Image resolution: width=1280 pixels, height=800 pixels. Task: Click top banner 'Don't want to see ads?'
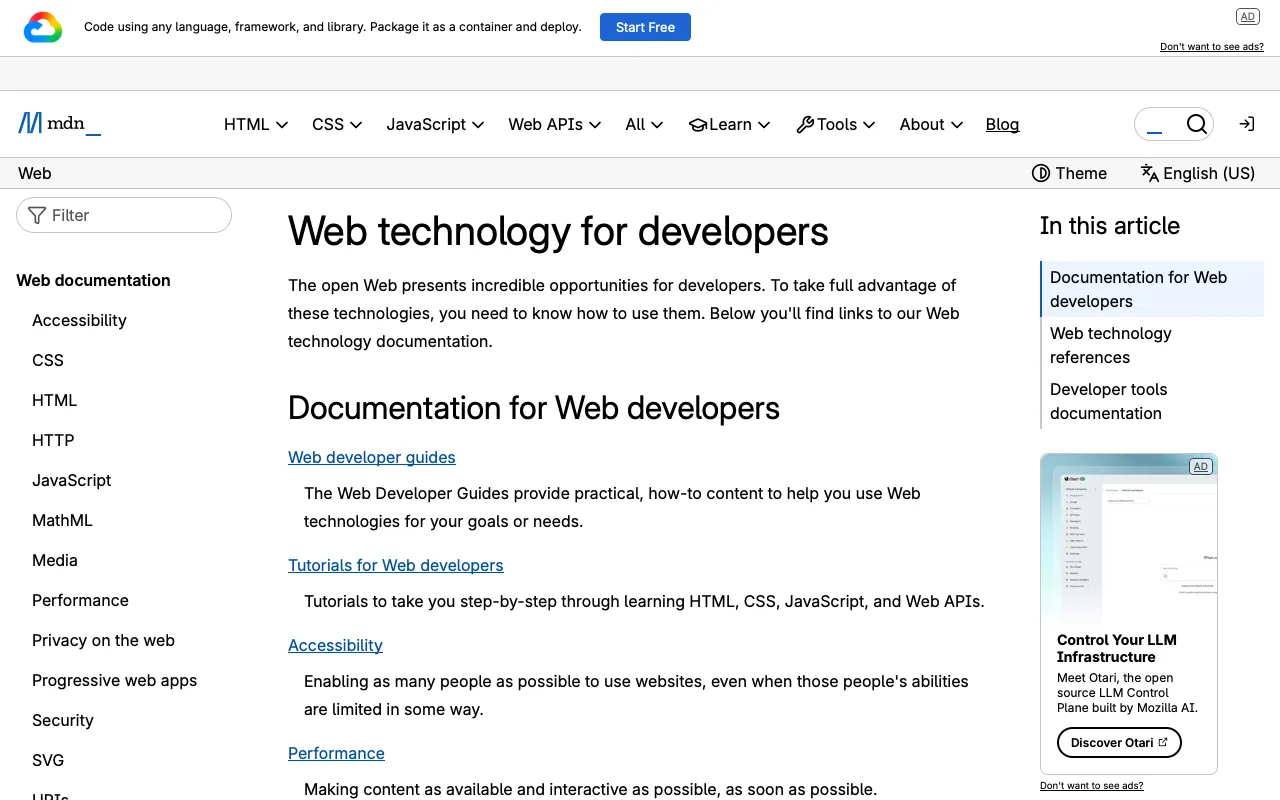pos(1212,47)
